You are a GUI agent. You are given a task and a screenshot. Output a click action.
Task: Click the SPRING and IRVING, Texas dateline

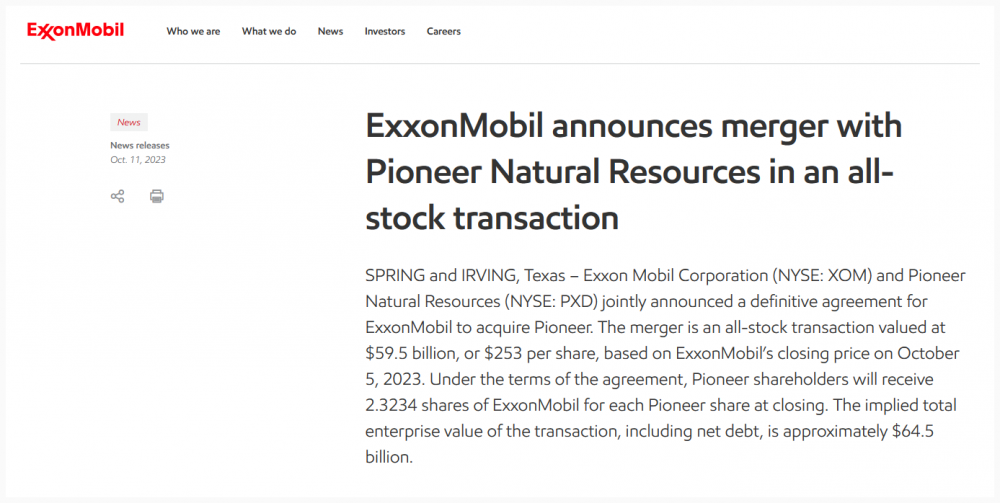(x=465, y=275)
